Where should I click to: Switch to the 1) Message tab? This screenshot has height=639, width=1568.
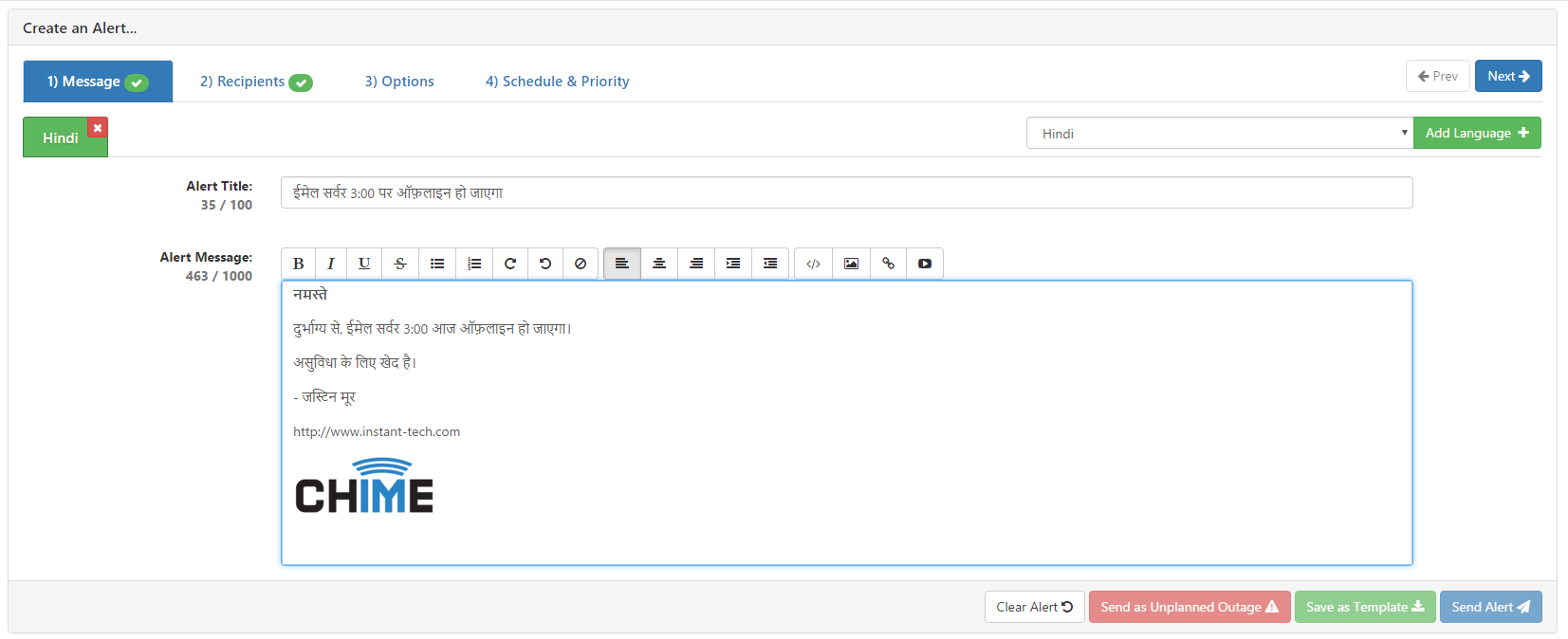click(x=98, y=82)
